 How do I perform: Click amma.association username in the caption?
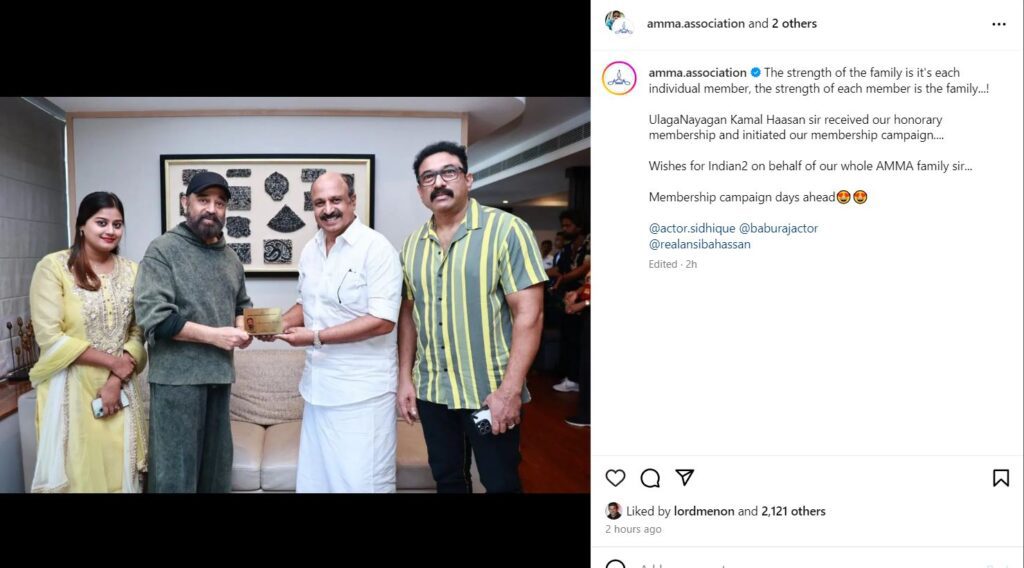click(x=697, y=72)
